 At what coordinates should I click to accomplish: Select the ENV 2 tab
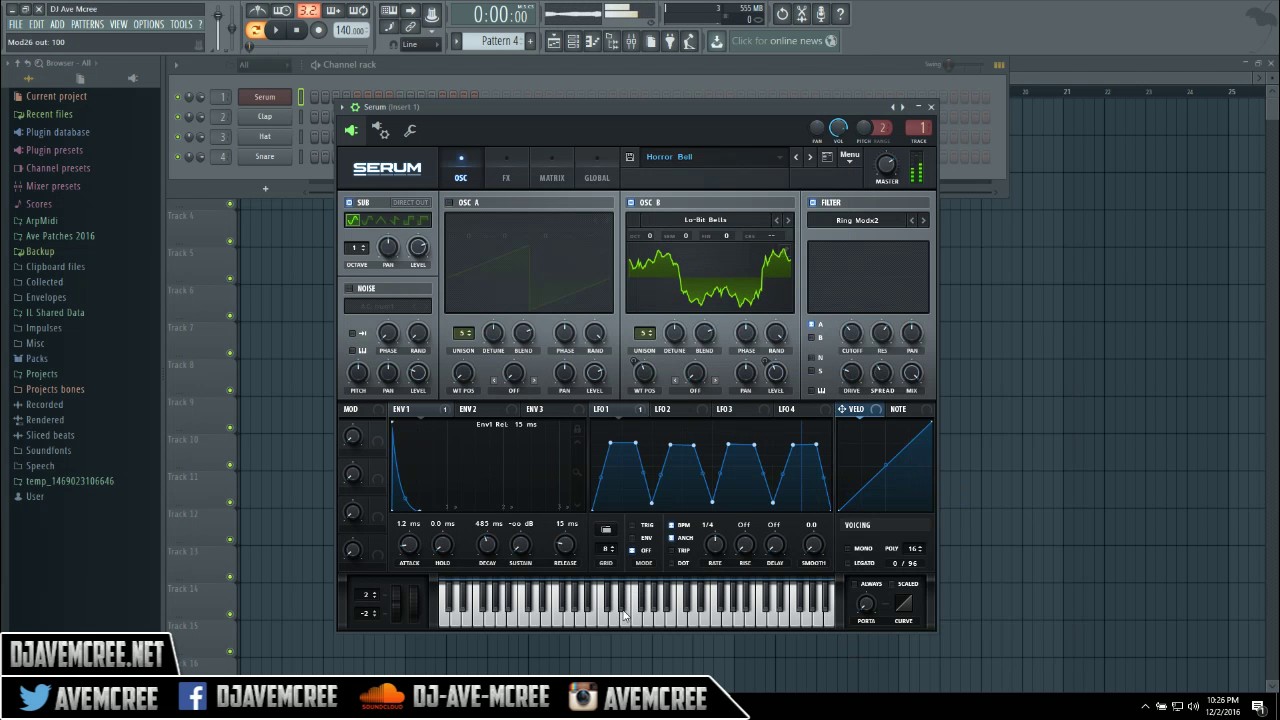click(x=468, y=409)
